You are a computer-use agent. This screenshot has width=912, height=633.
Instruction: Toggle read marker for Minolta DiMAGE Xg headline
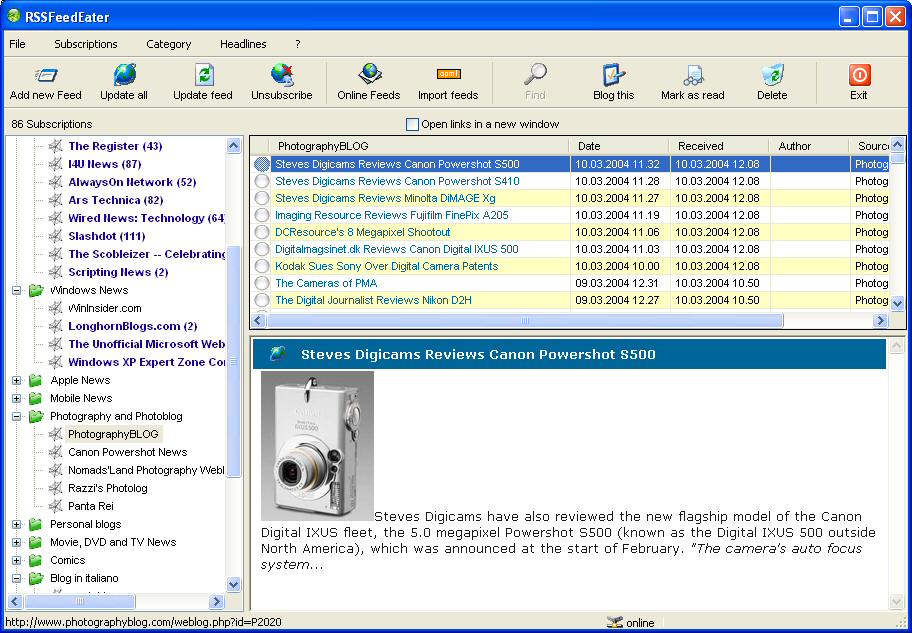pyautogui.click(x=262, y=198)
